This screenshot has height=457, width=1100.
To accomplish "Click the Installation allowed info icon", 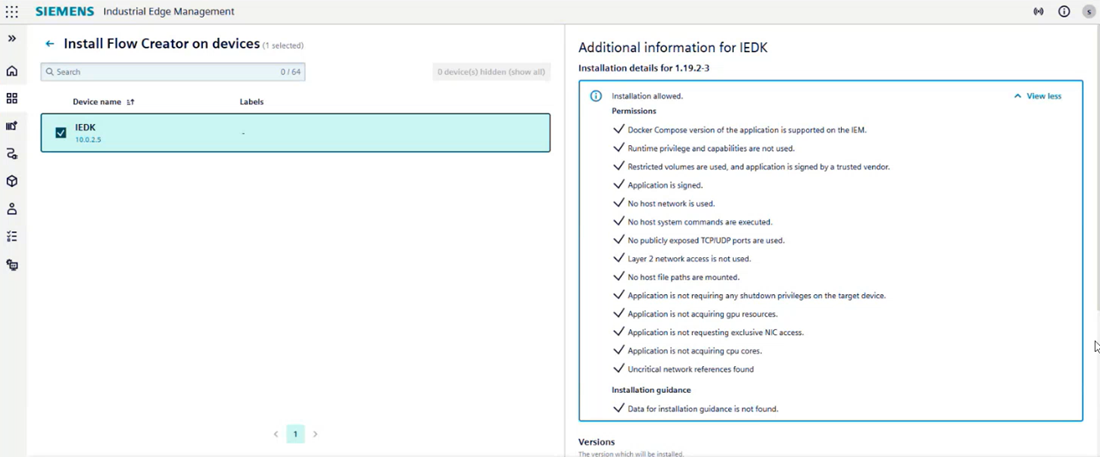I will pyautogui.click(x=596, y=96).
